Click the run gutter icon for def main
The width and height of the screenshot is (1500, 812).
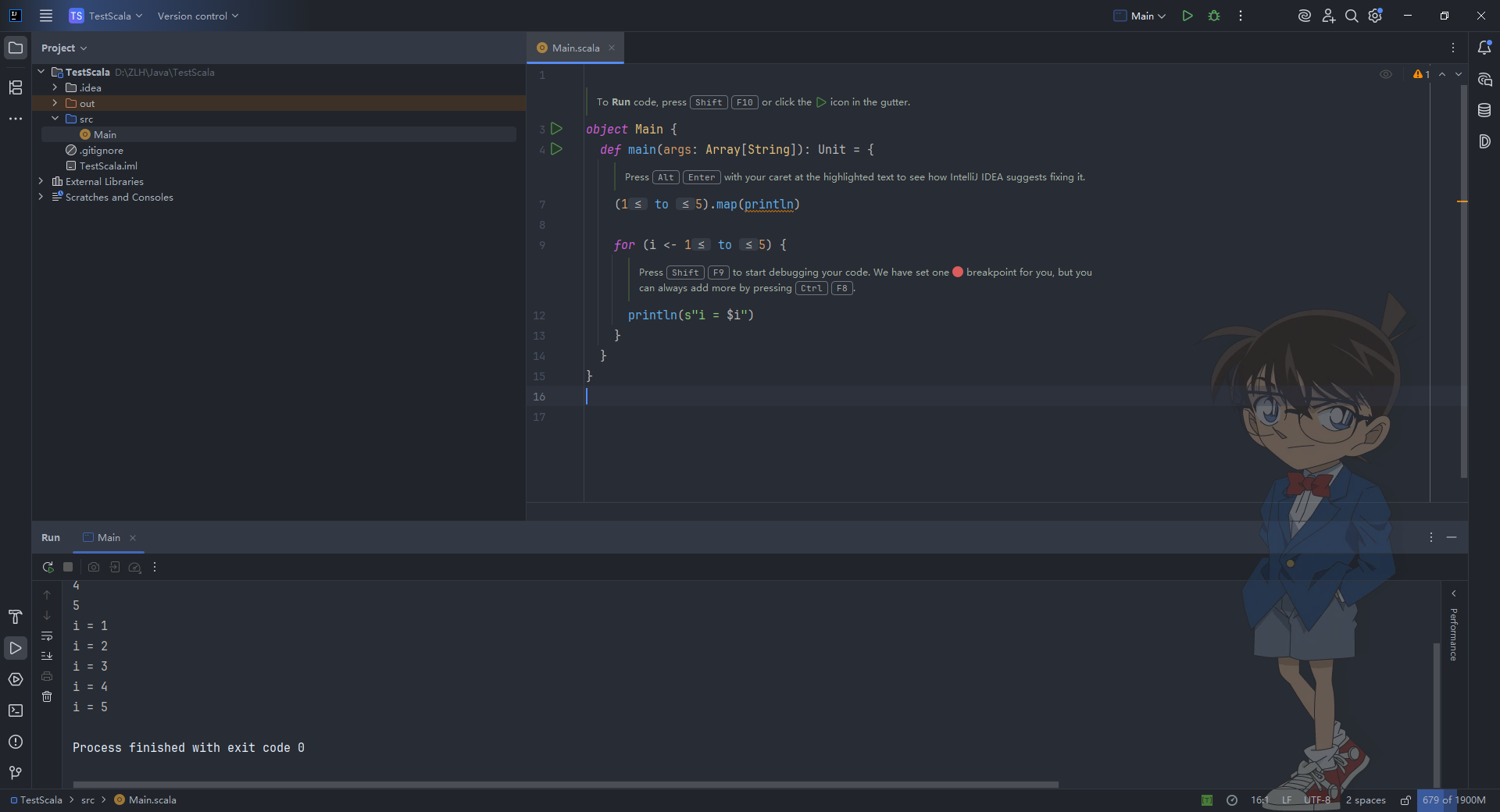[556, 149]
